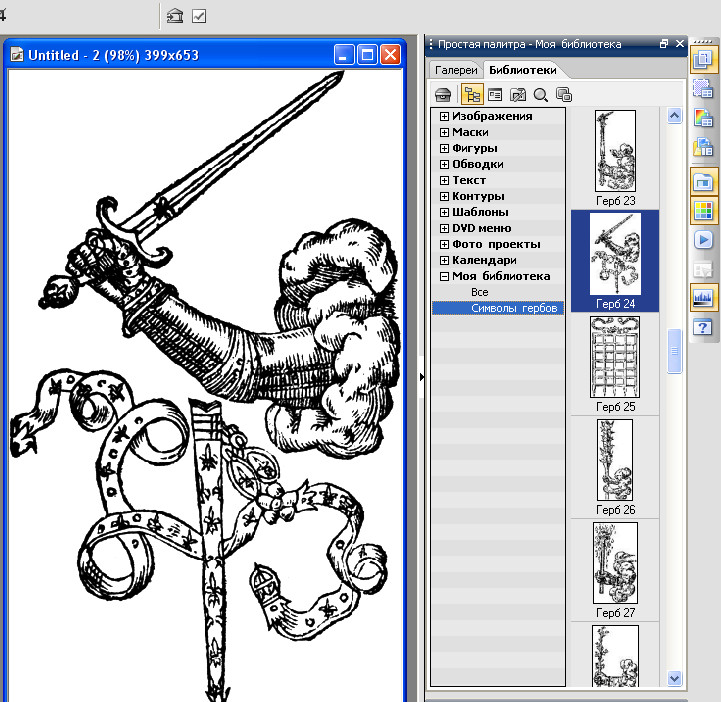Switch to the Библиотеки tab
721x702 pixels.
click(522, 70)
